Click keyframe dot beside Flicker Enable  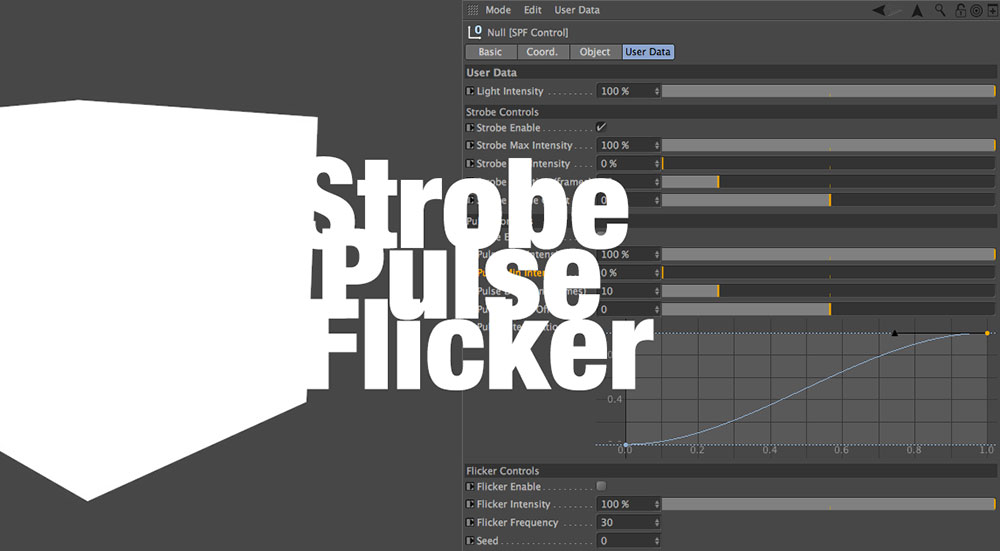(470, 487)
